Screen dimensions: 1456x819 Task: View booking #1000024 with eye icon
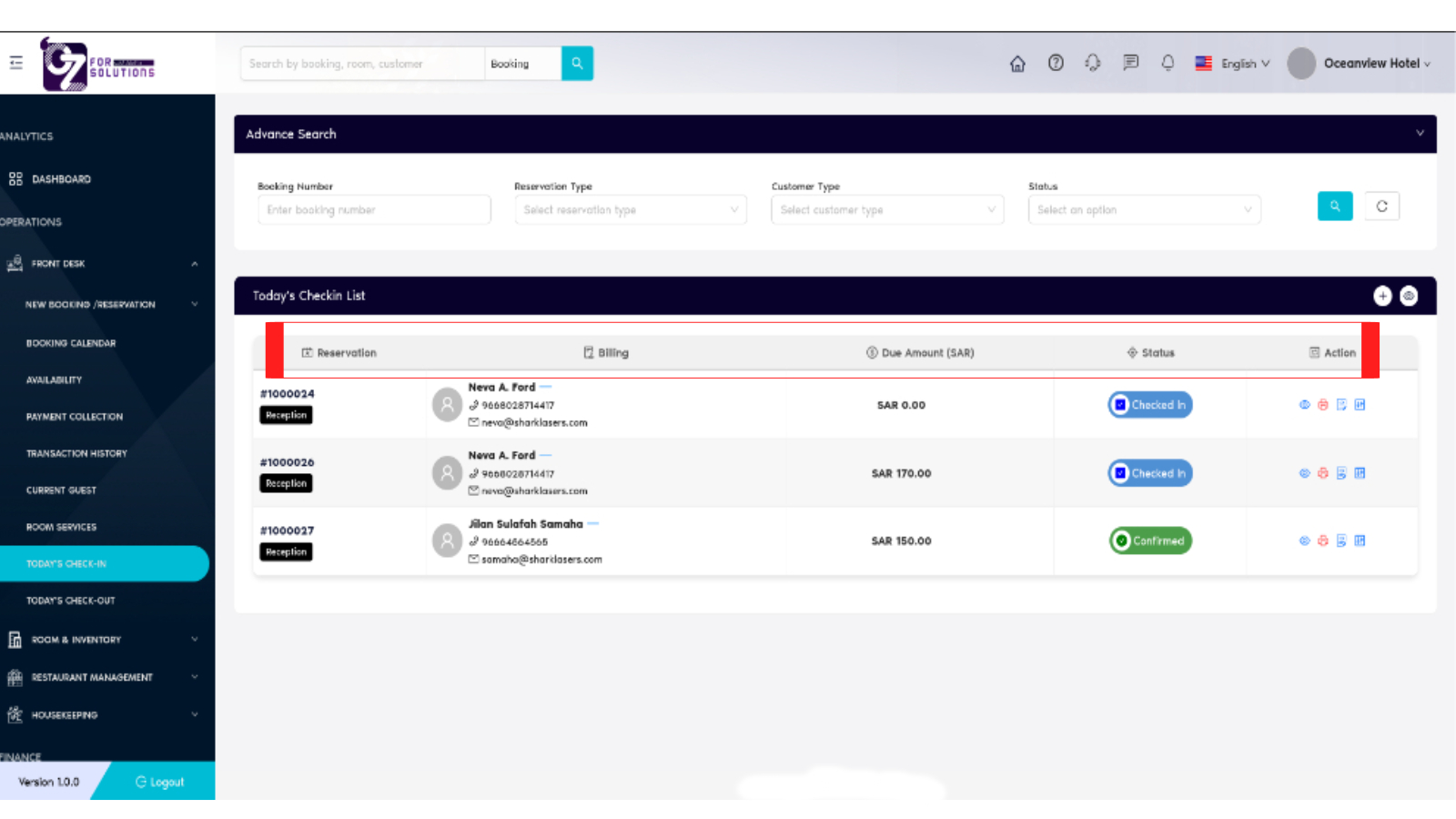coord(1304,405)
